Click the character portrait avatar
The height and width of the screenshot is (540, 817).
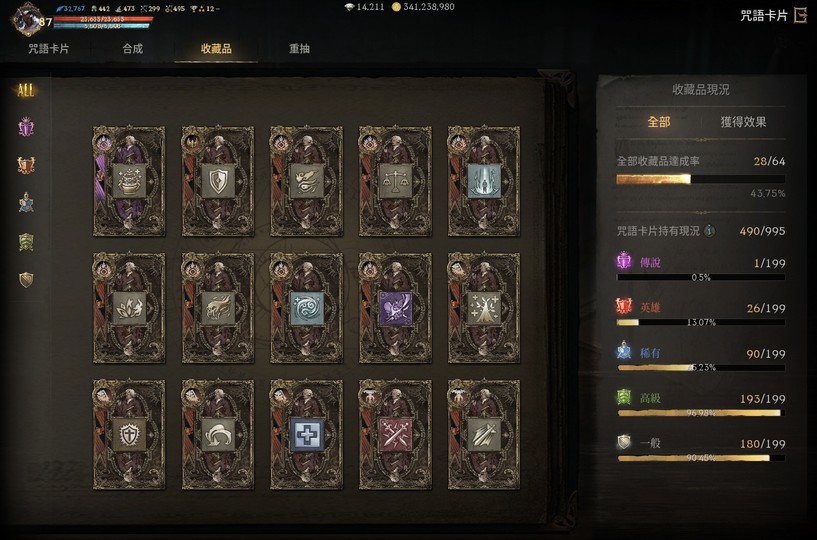[27, 19]
